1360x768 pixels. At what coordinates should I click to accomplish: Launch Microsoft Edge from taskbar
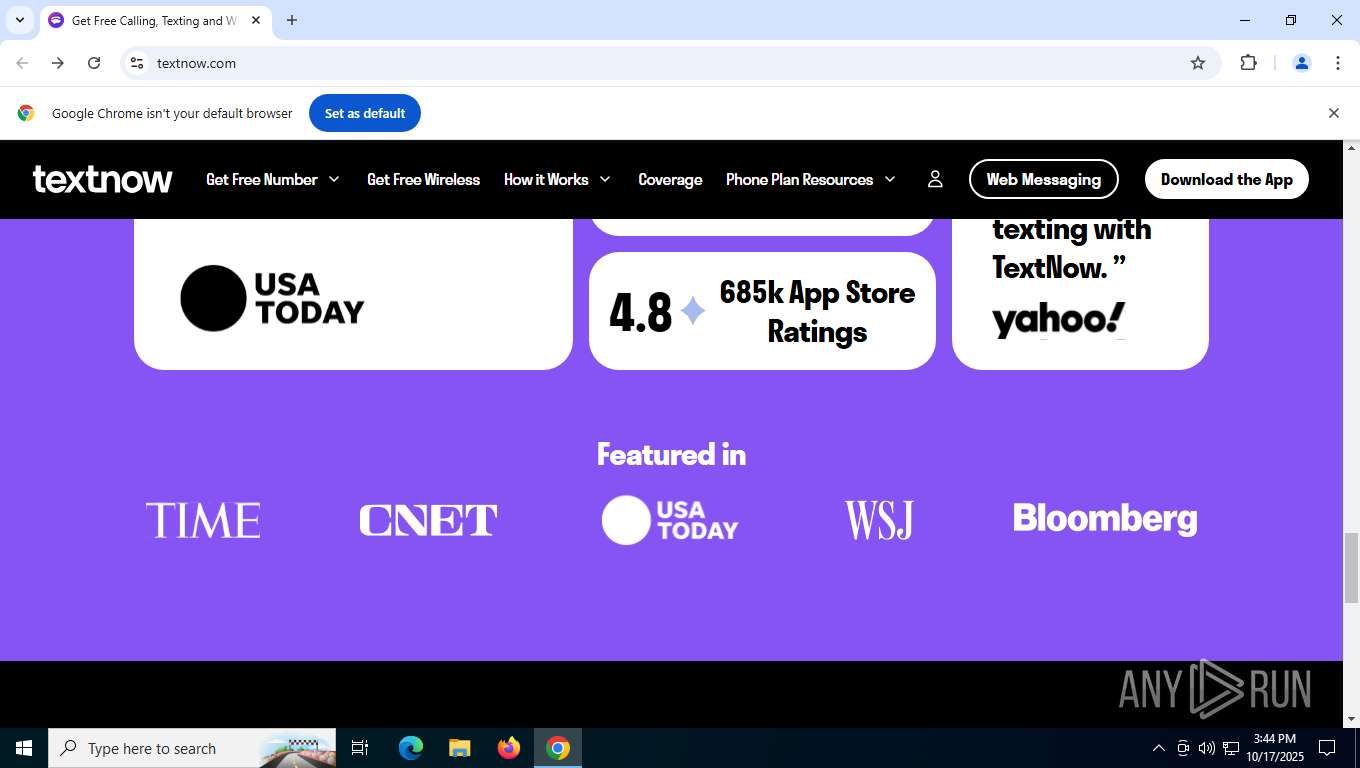click(x=411, y=748)
